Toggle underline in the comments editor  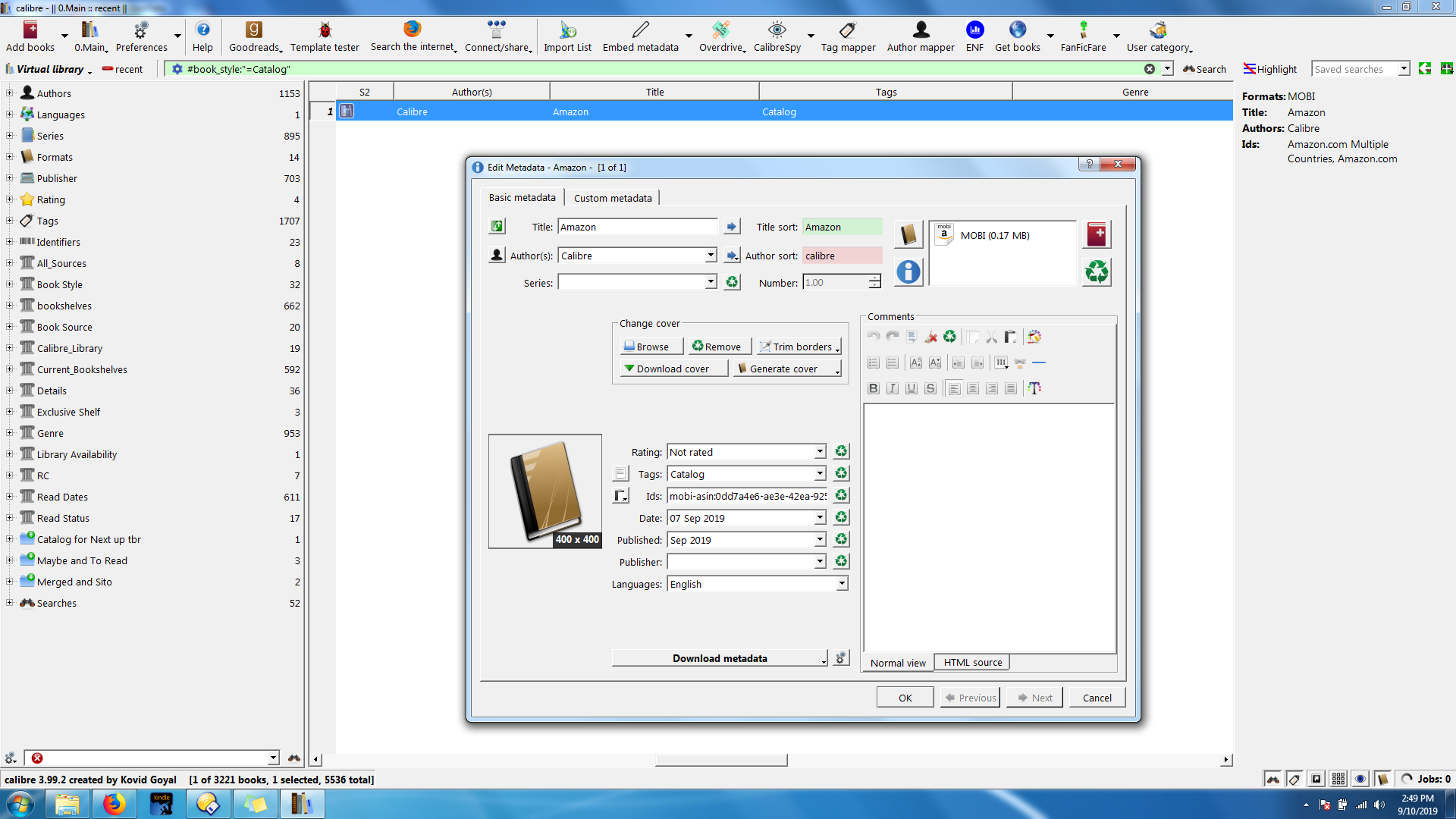[912, 388]
